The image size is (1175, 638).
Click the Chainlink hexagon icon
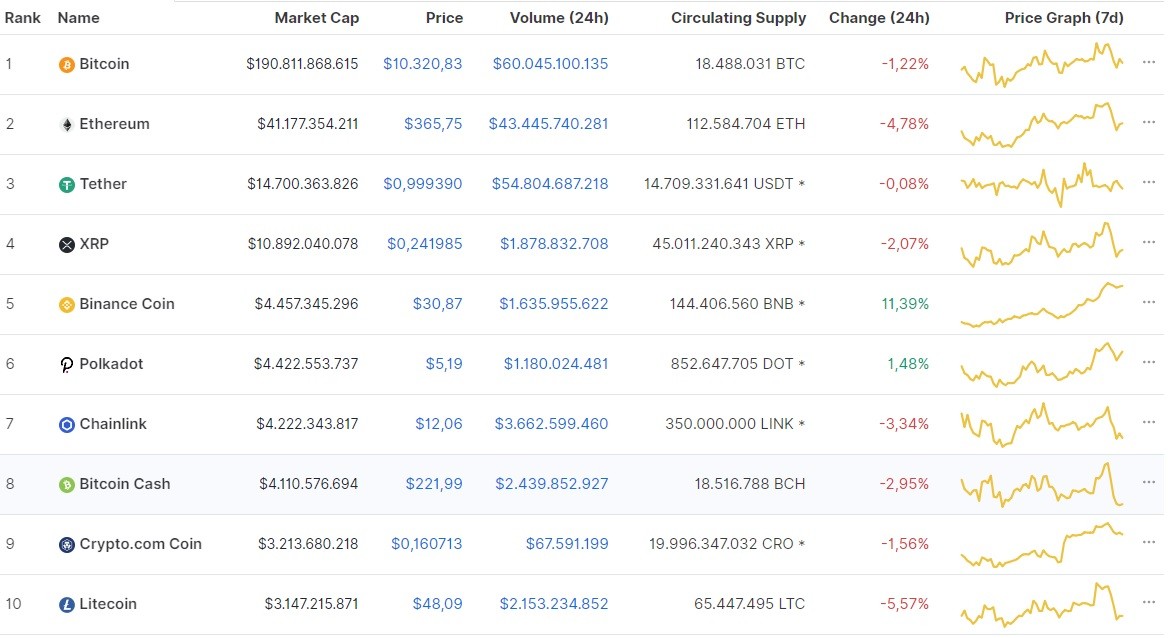(x=66, y=424)
